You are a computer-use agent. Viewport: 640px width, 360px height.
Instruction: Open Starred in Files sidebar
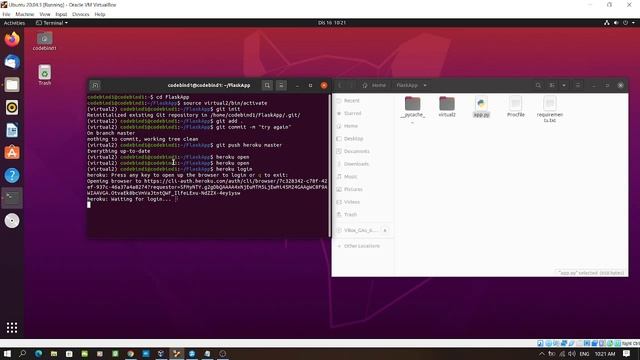[x=363, y=113]
